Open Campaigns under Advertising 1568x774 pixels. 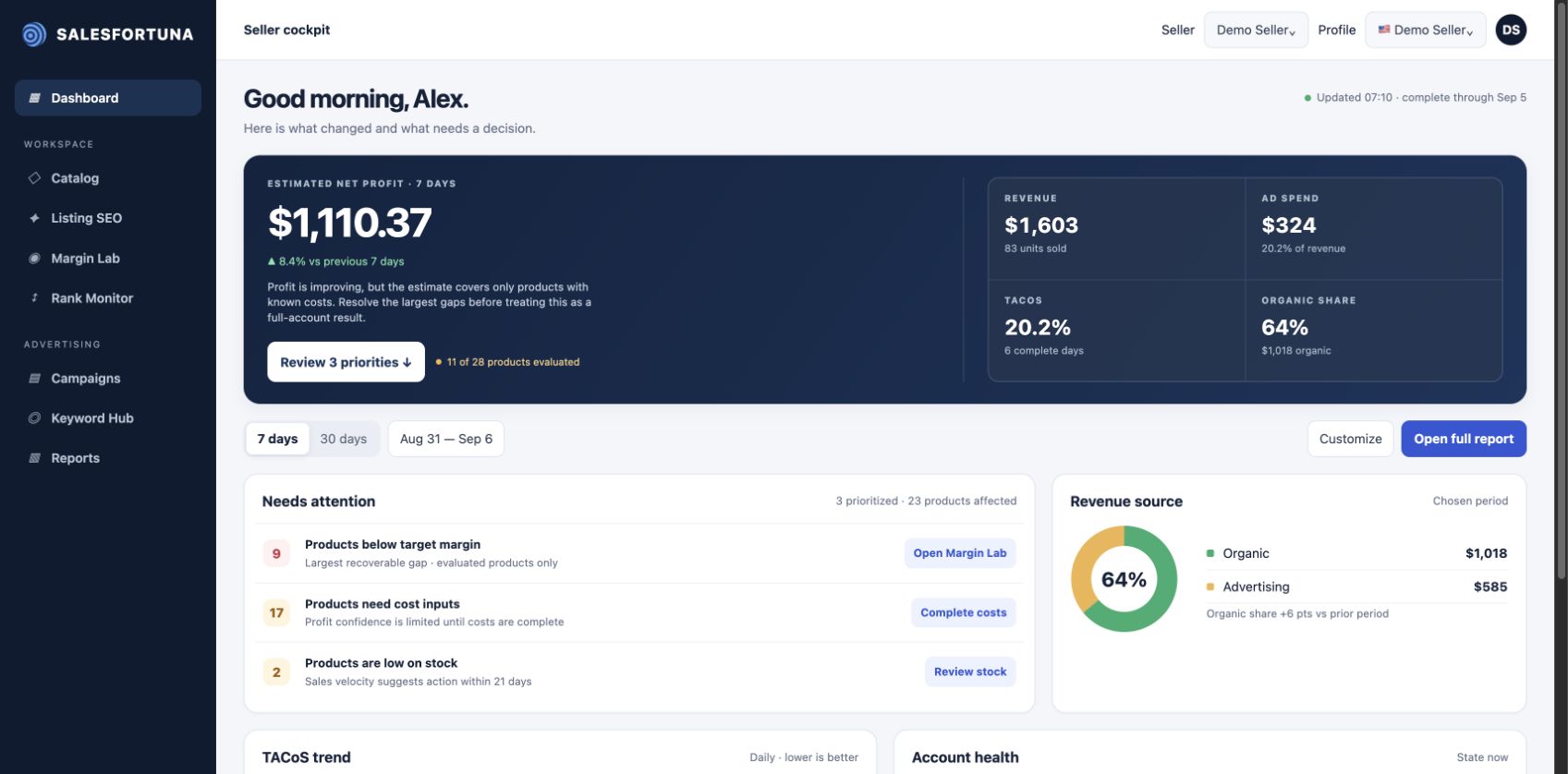pyautogui.click(x=108, y=379)
